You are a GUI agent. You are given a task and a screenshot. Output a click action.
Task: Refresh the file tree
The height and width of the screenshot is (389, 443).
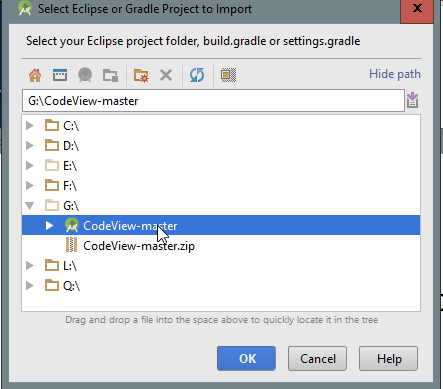(197, 75)
